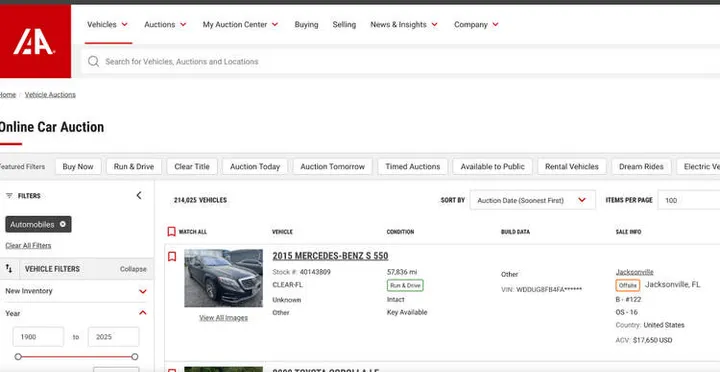Image resolution: width=720 pixels, height=372 pixels.
Task: Collapse the Year filter
Action: tap(142, 313)
